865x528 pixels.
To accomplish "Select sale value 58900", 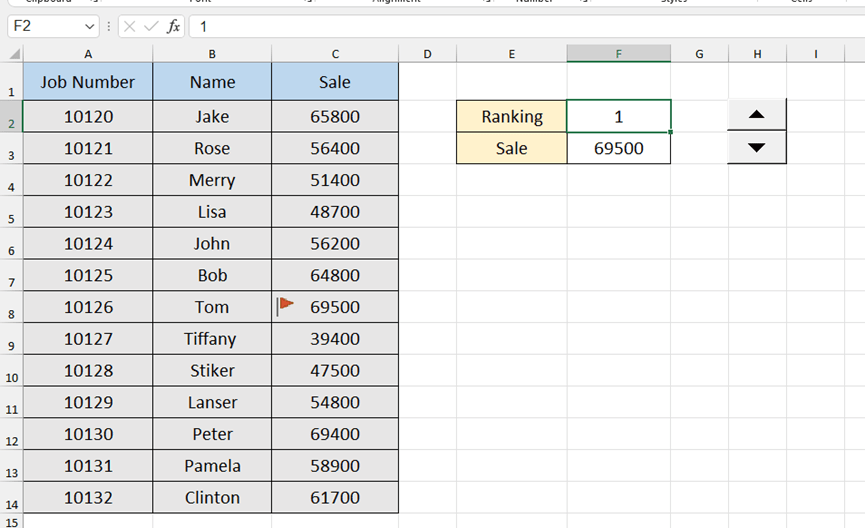I will (335, 466).
